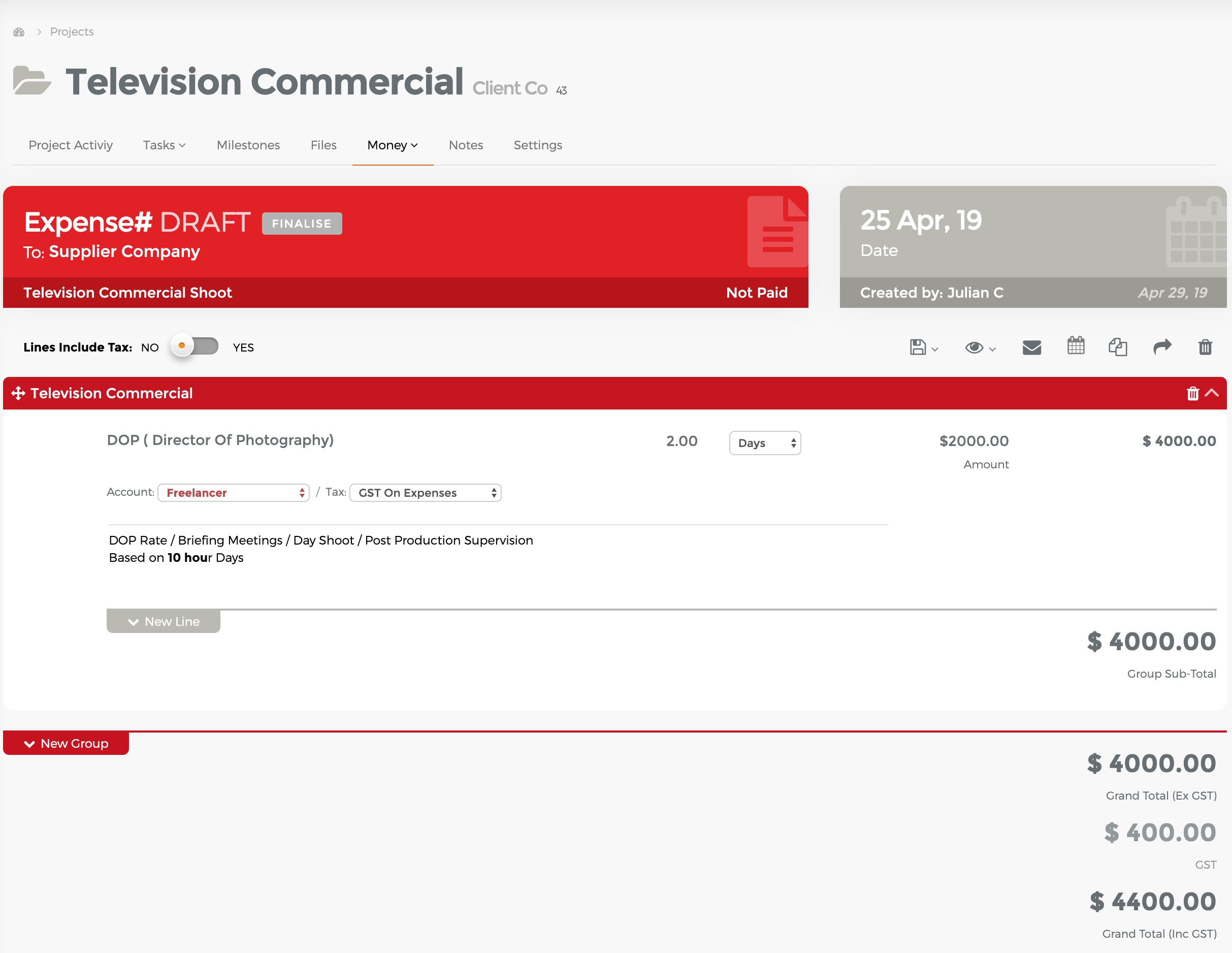
Task: Click the expense document icon
Action: 777,231
